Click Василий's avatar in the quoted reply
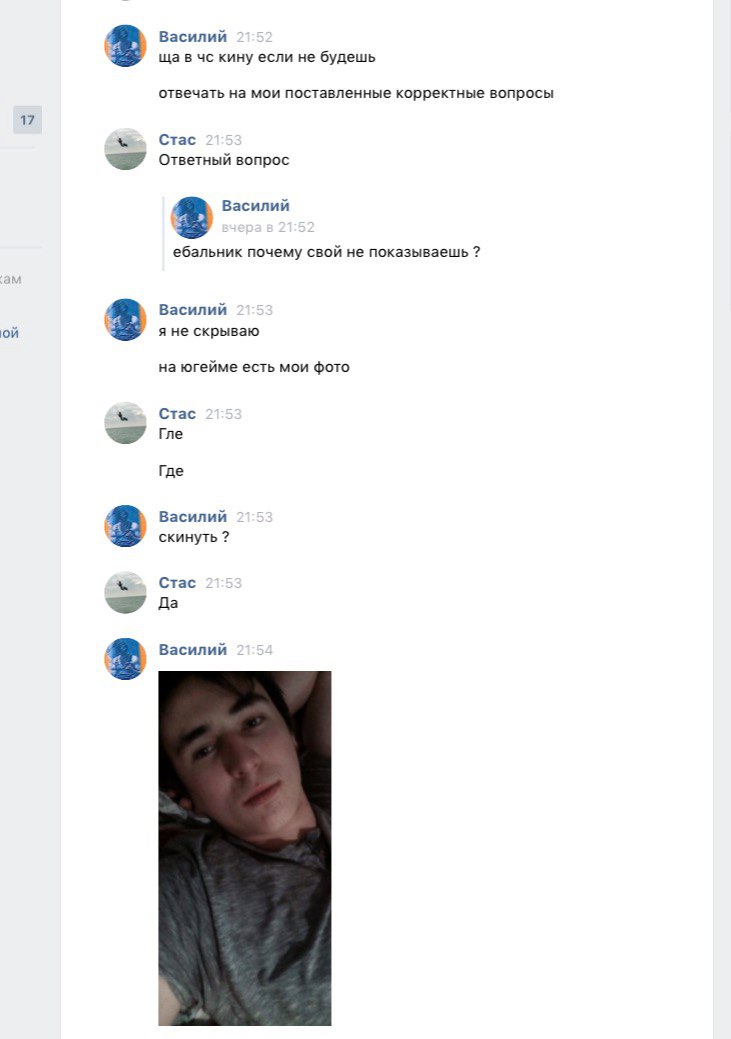Image resolution: width=731 pixels, height=1039 pixels. point(192,217)
